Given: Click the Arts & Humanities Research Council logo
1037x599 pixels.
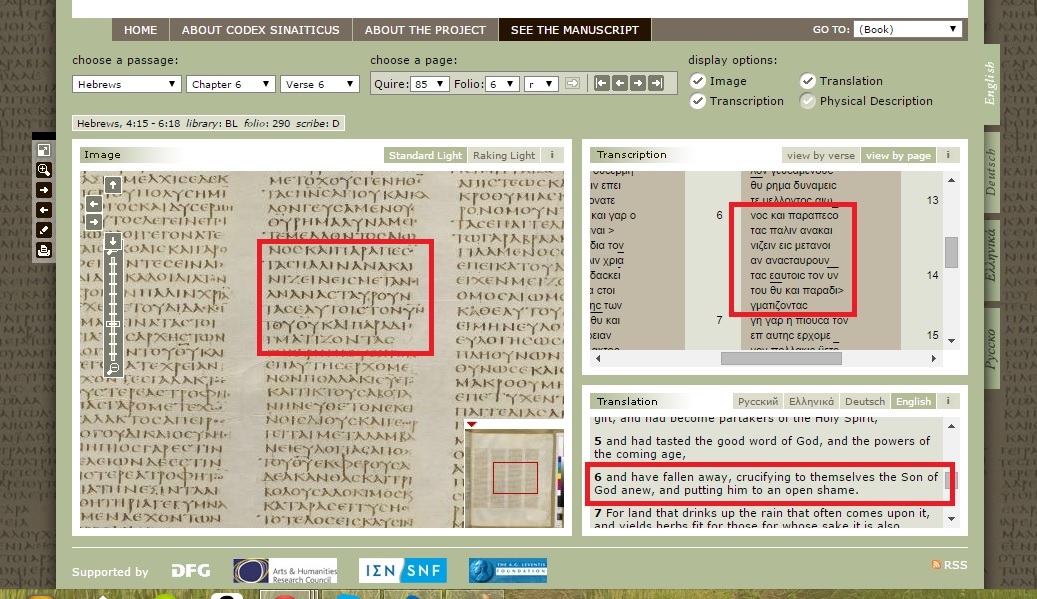Looking at the screenshot, I should click(x=285, y=571).
